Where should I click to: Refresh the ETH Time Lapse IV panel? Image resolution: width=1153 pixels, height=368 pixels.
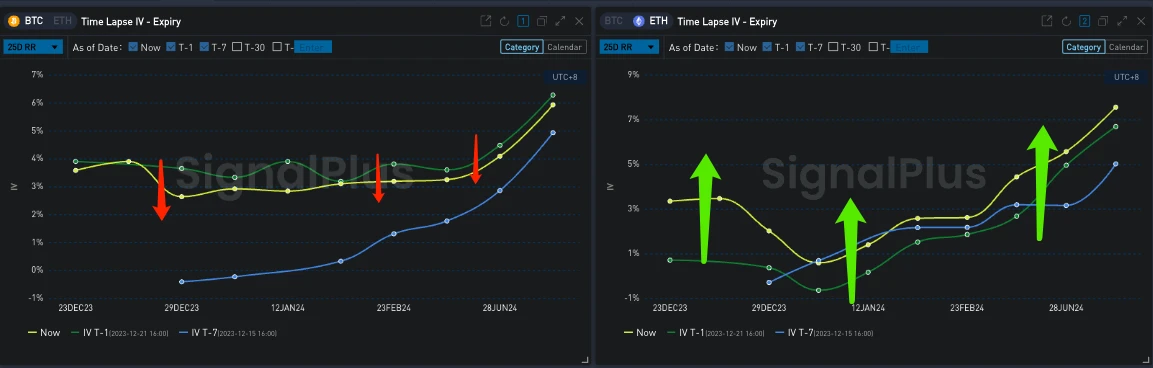(1065, 21)
